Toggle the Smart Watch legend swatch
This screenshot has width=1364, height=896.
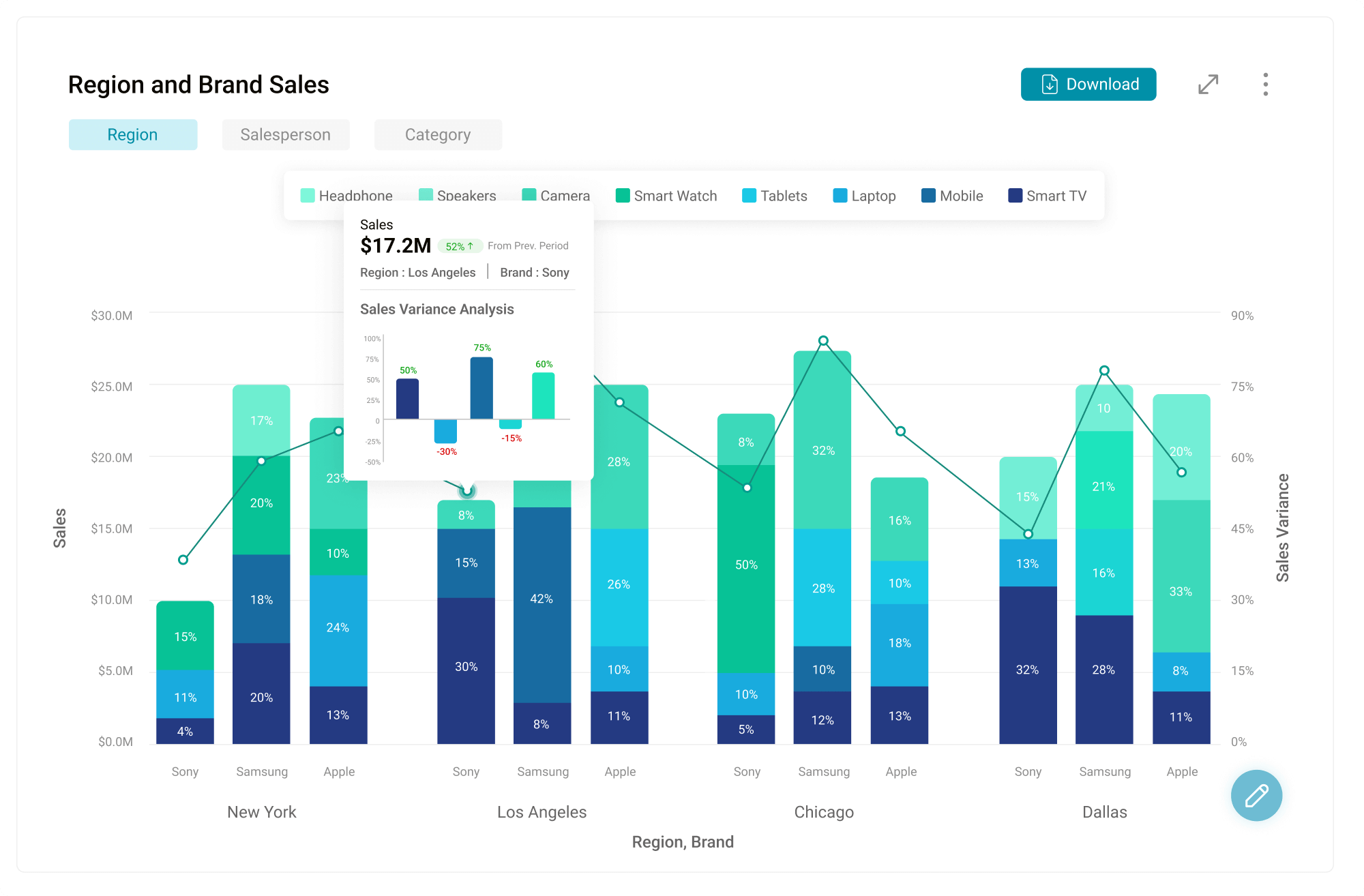pos(623,196)
